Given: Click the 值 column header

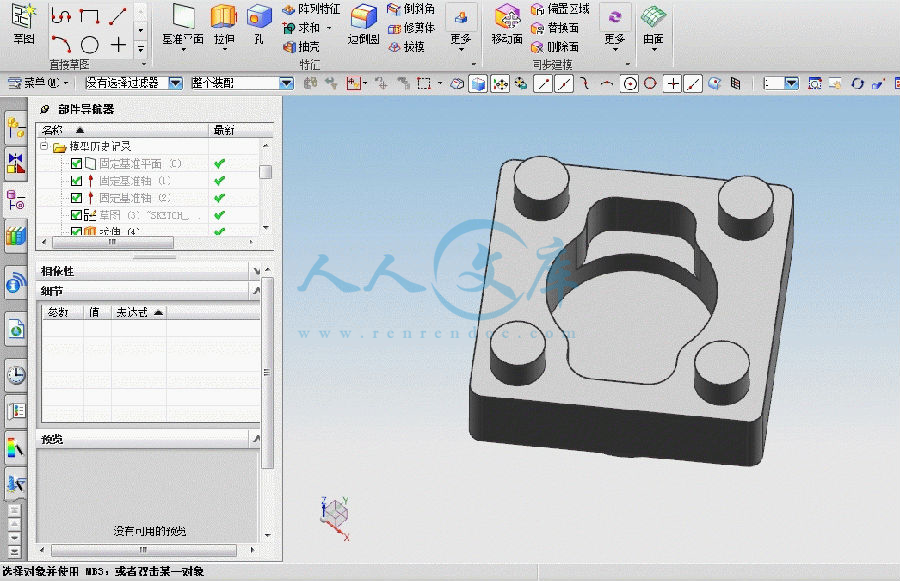Looking at the screenshot, I should pyautogui.click(x=97, y=312).
